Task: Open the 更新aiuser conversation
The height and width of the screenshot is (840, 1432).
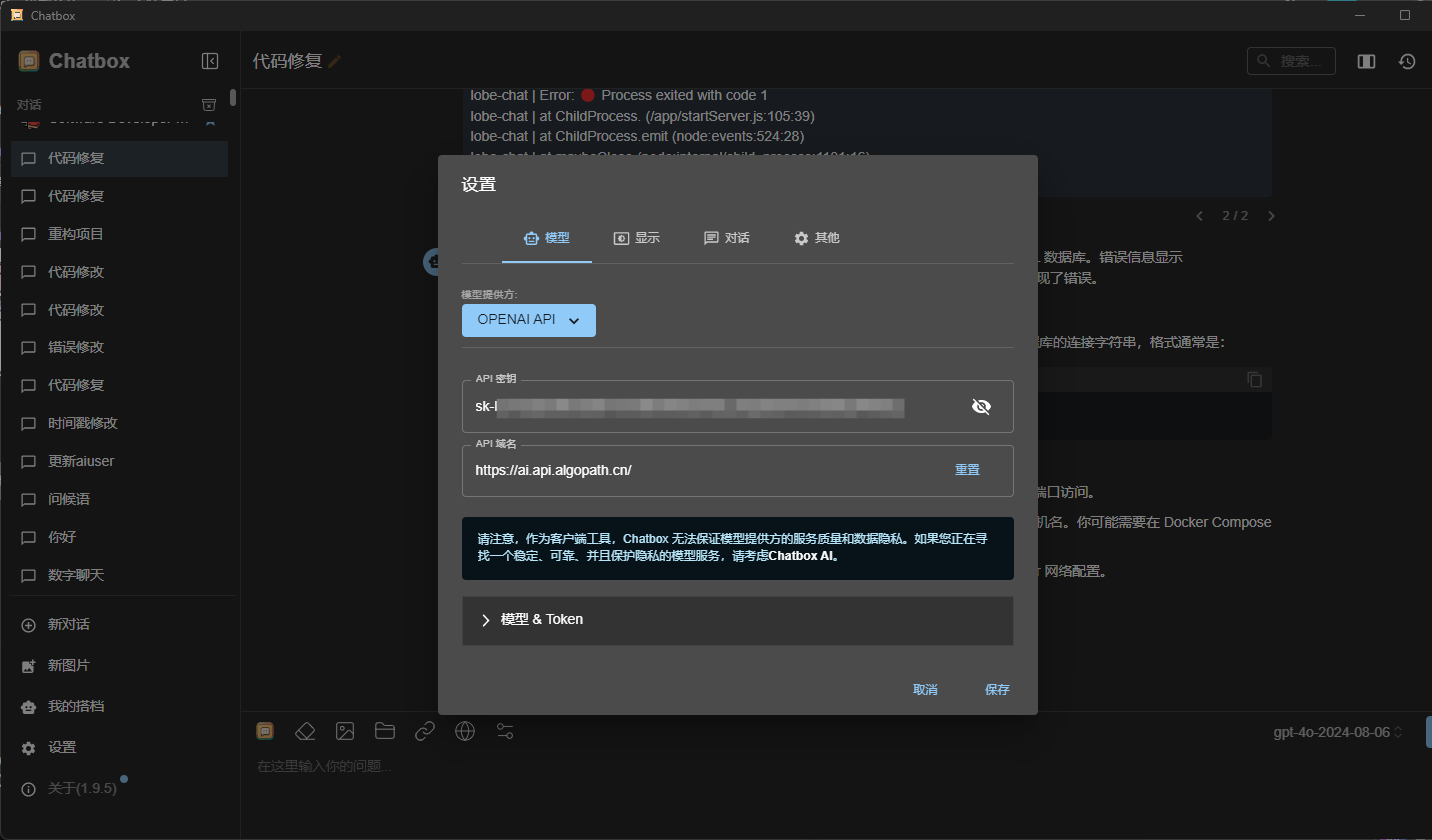Action: [x=119, y=461]
